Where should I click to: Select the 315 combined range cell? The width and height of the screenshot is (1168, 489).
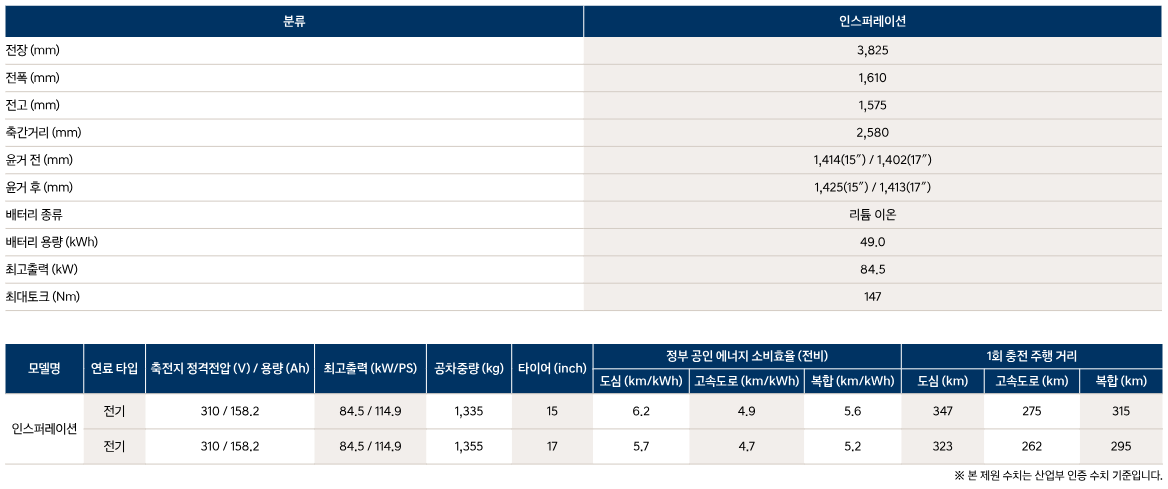pos(1120,411)
